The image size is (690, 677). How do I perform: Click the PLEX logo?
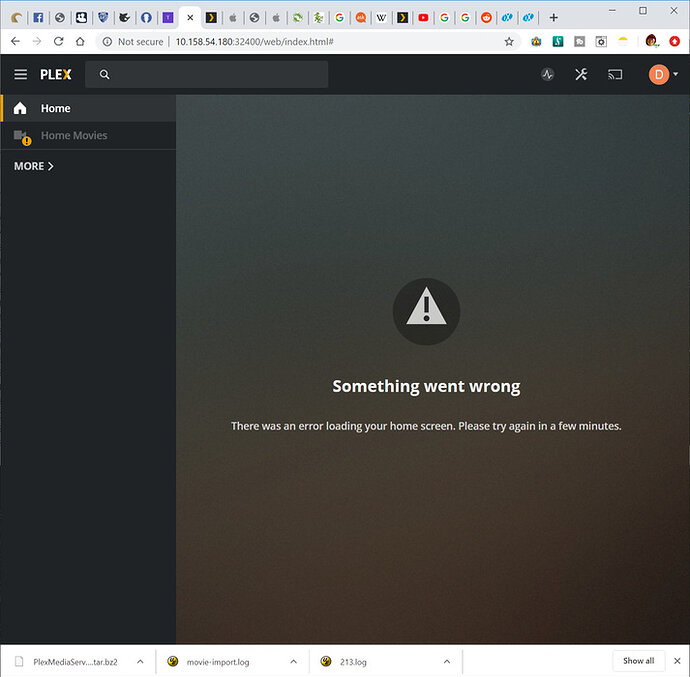[x=55, y=74]
